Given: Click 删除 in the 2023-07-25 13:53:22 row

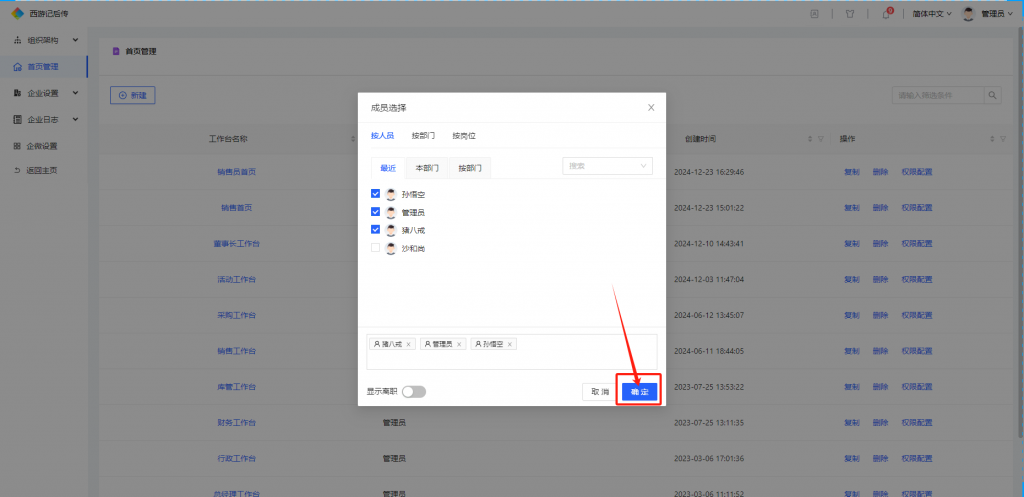Looking at the screenshot, I should point(880,387).
